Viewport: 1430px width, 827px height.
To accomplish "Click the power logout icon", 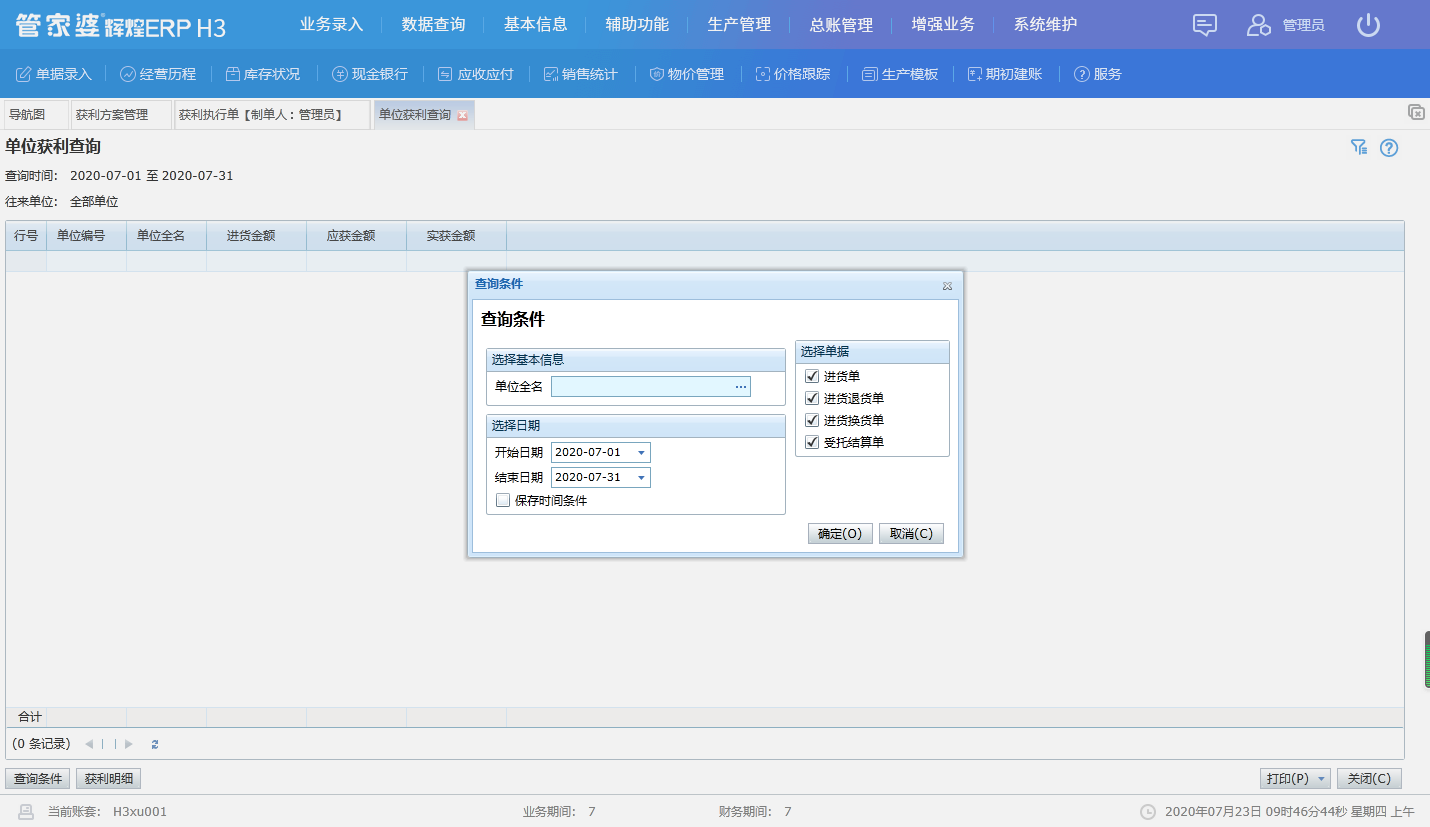I will [x=1368, y=25].
